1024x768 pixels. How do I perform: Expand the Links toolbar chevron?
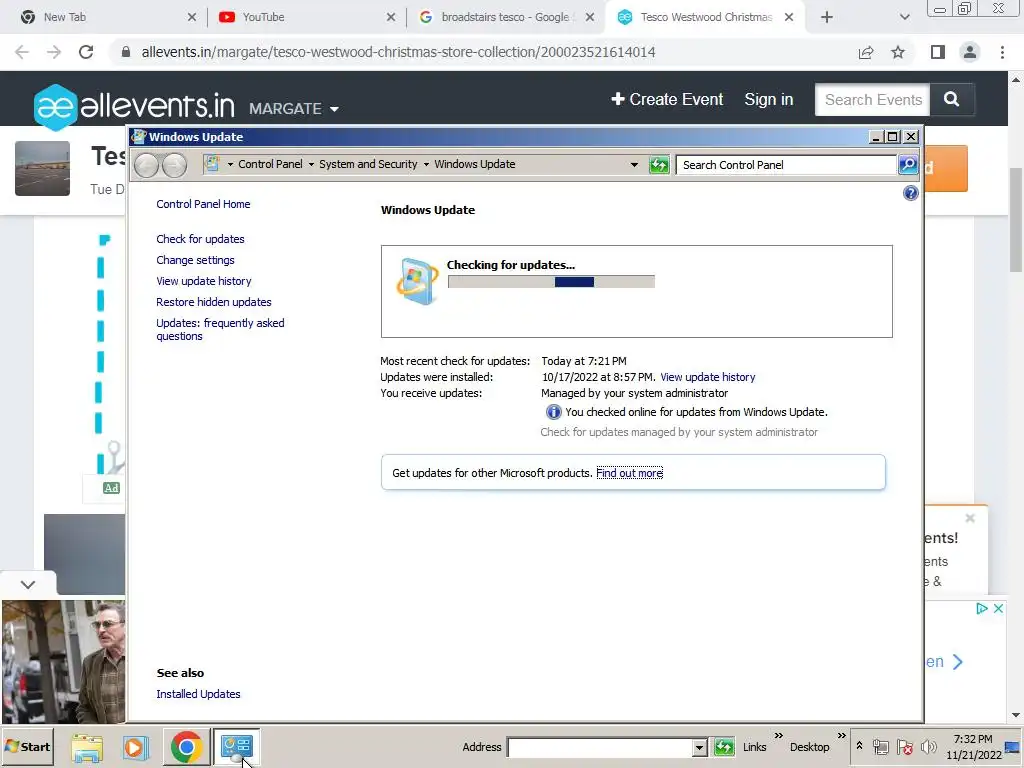(x=778, y=736)
